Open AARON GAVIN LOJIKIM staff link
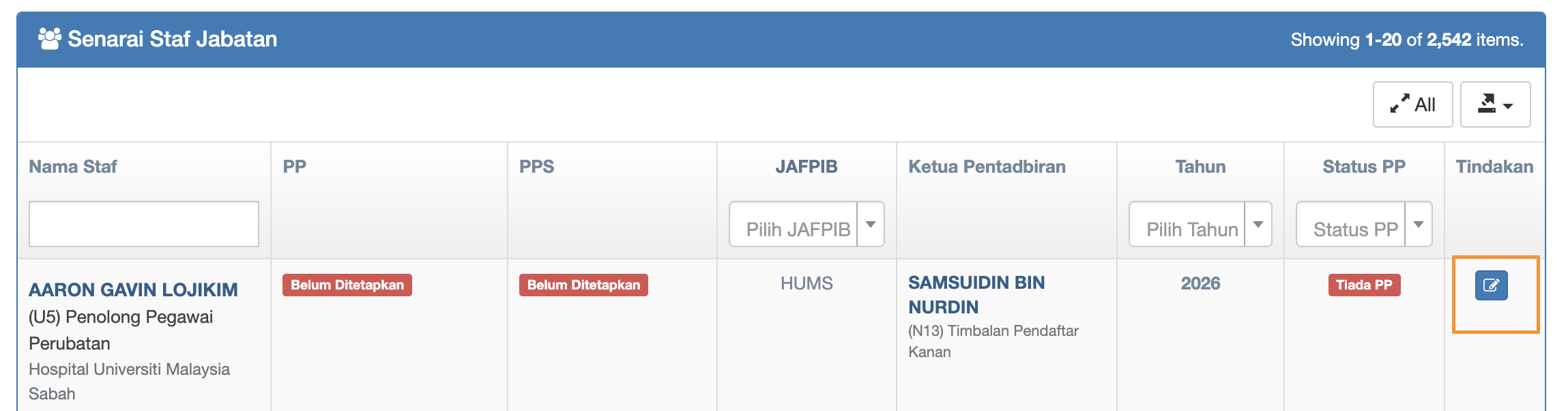The height and width of the screenshot is (411, 1568). [133, 289]
